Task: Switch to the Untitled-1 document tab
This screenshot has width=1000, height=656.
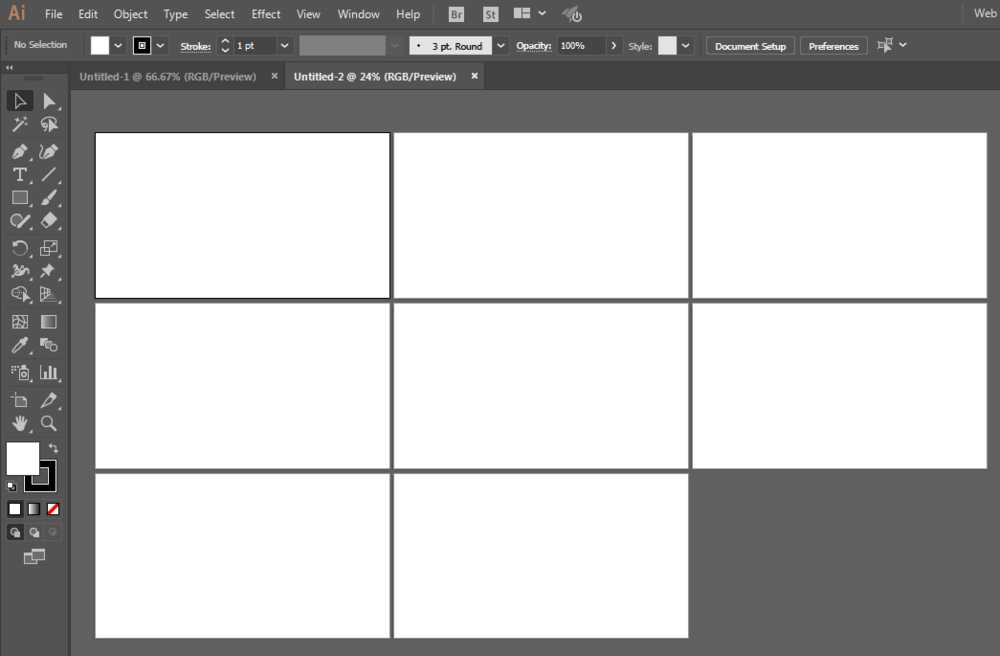Action: [x=167, y=76]
